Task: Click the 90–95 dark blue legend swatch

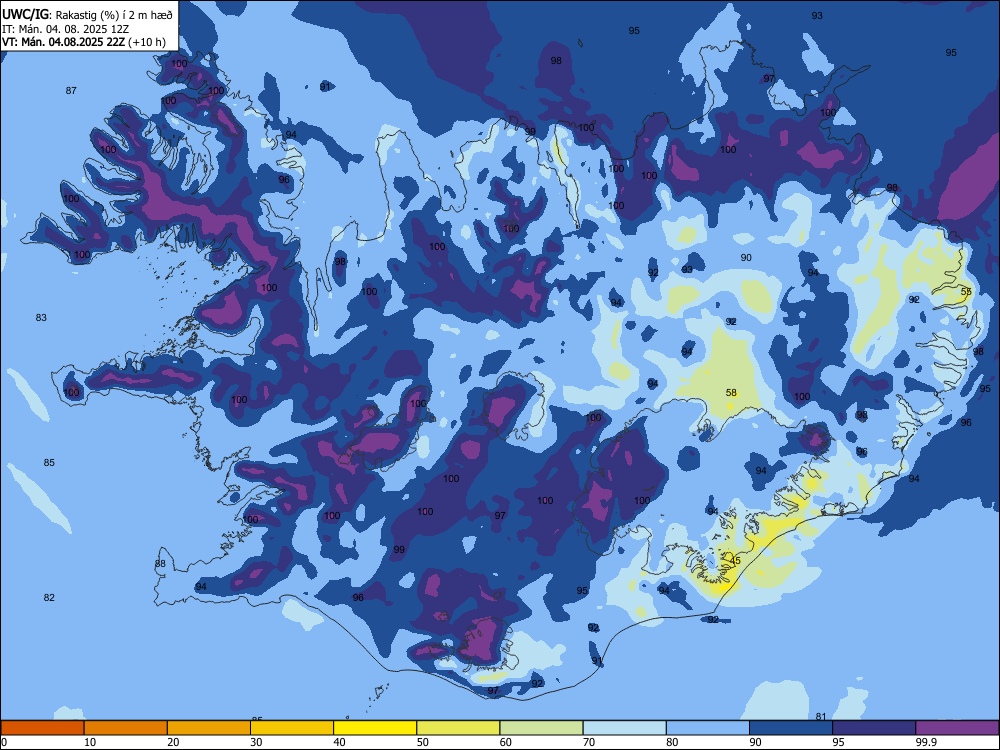Action: [791, 728]
